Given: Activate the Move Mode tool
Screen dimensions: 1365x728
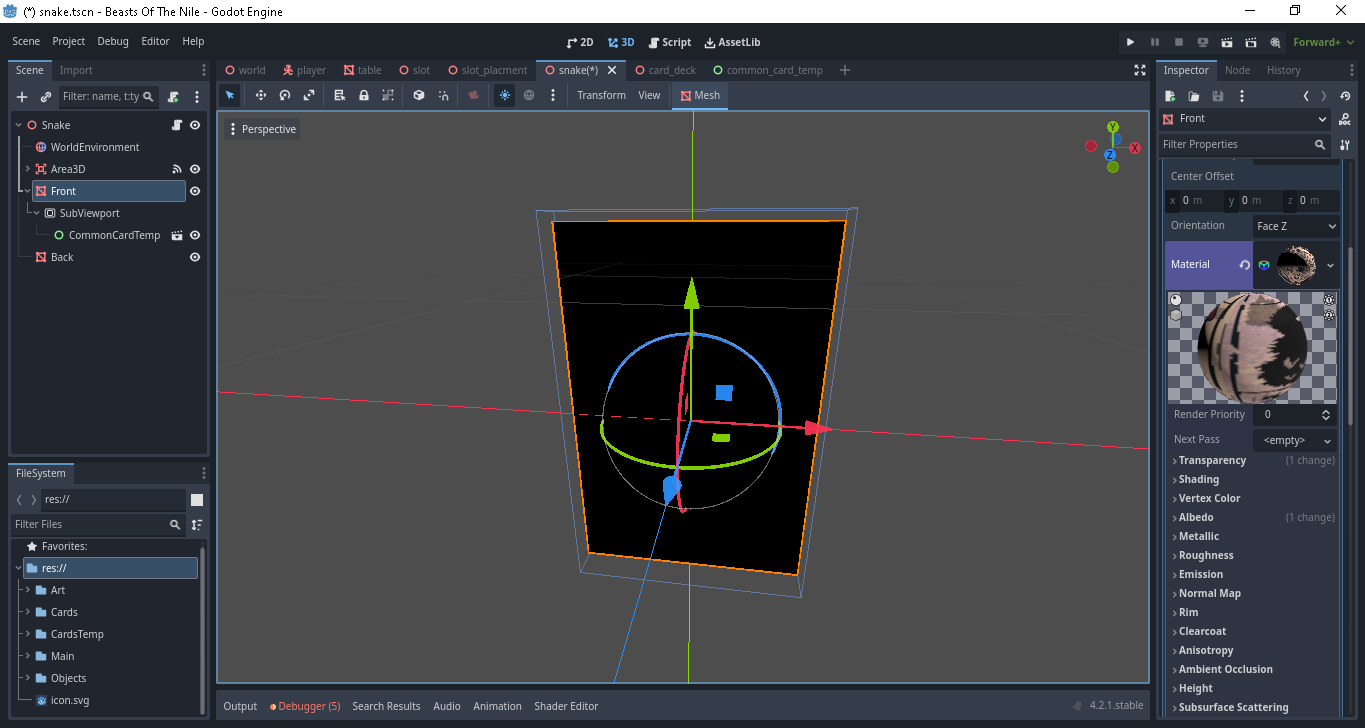Looking at the screenshot, I should [261, 95].
